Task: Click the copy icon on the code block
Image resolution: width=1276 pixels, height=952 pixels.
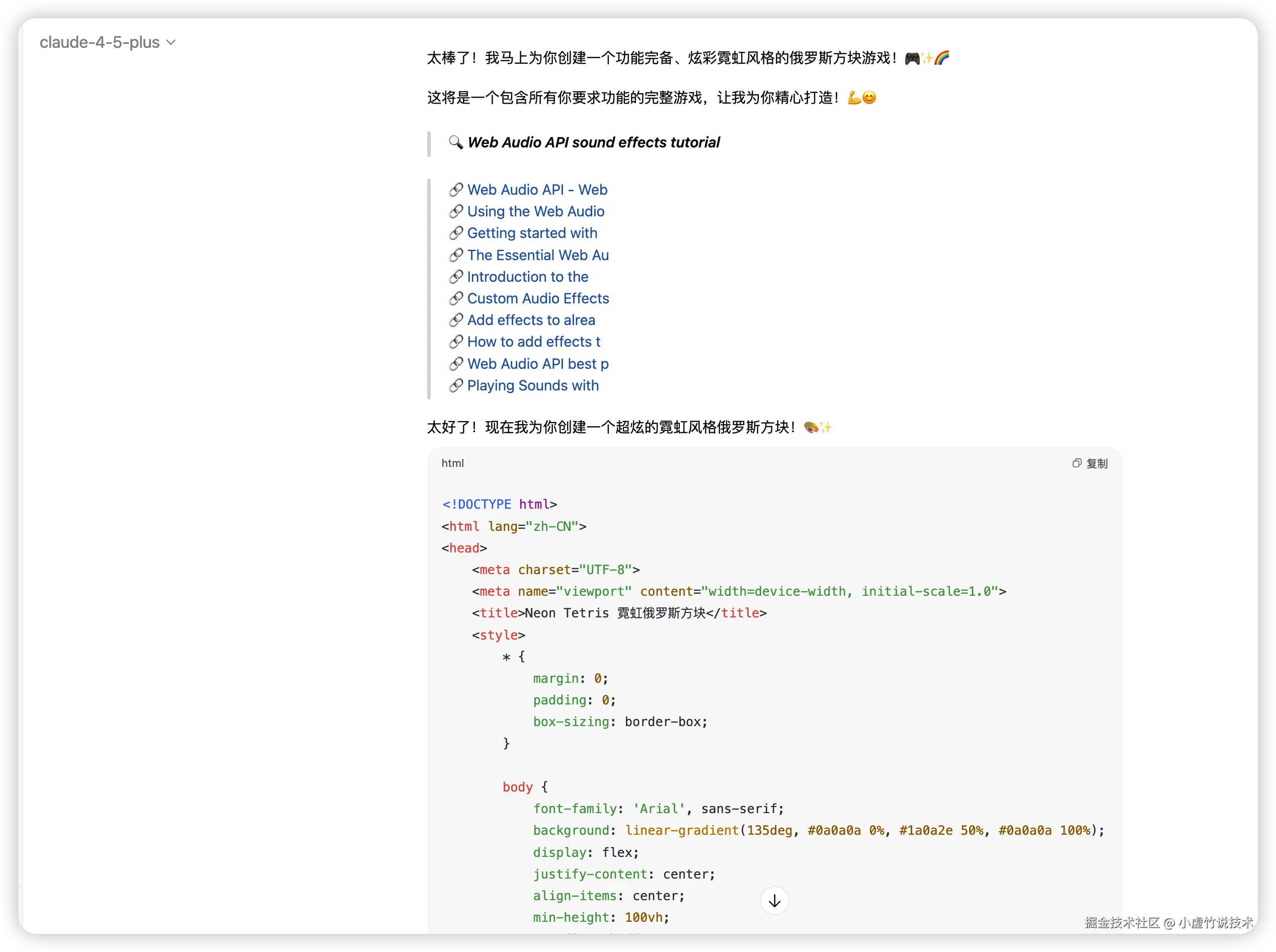Action: pos(1077,463)
